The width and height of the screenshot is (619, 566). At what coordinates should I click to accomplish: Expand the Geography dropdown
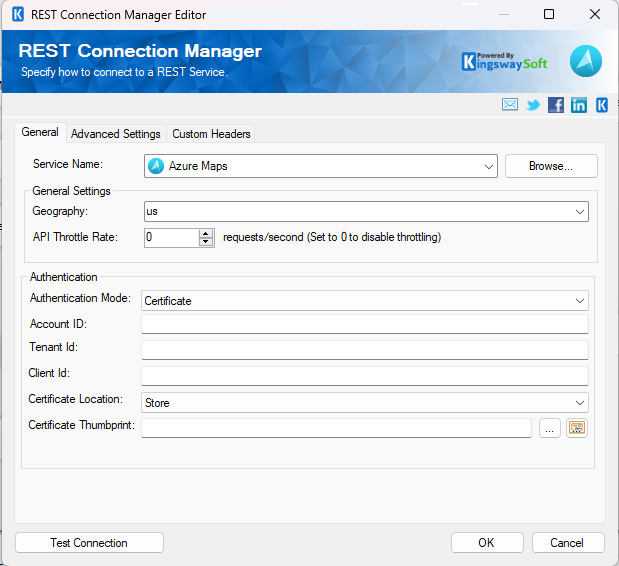[x=580, y=212]
